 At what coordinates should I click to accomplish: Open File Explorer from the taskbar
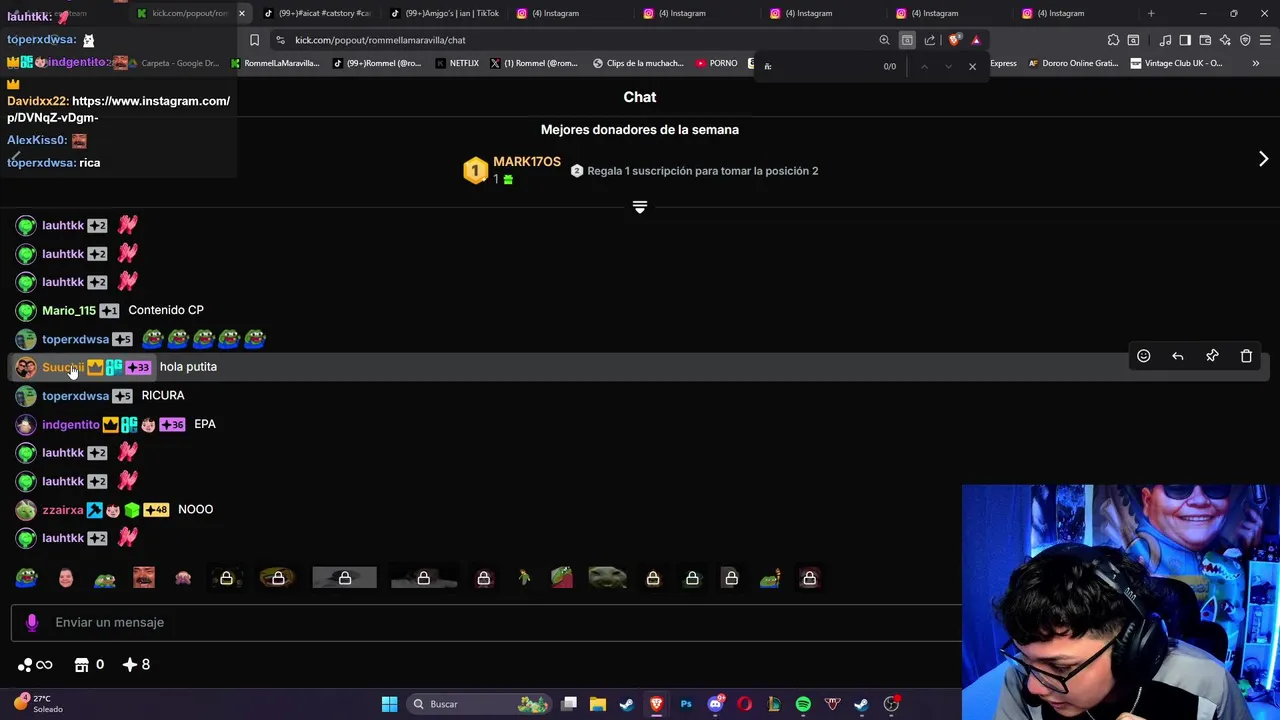pos(598,704)
